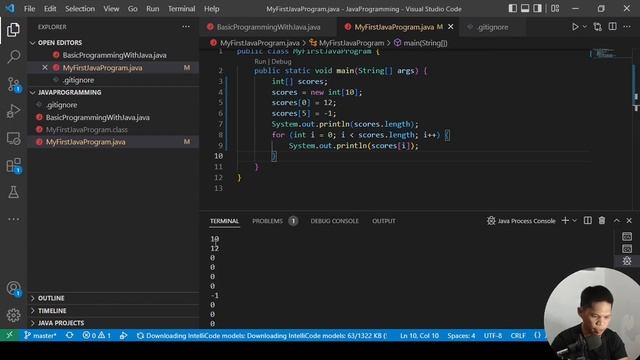
Task: Select the debug gear terminal instance icon
Action: tap(627, 261)
